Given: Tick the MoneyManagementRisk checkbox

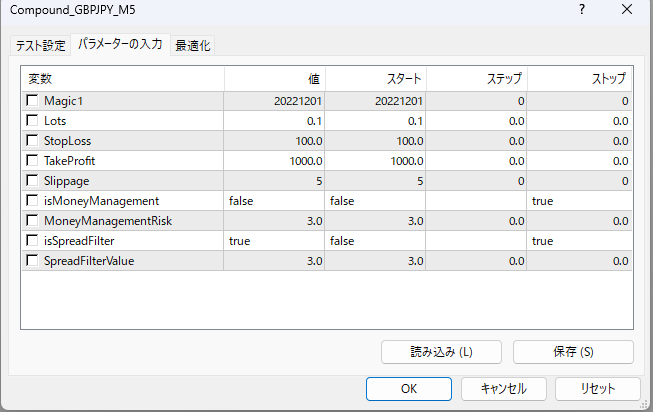Looking at the screenshot, I should [33, 221].
